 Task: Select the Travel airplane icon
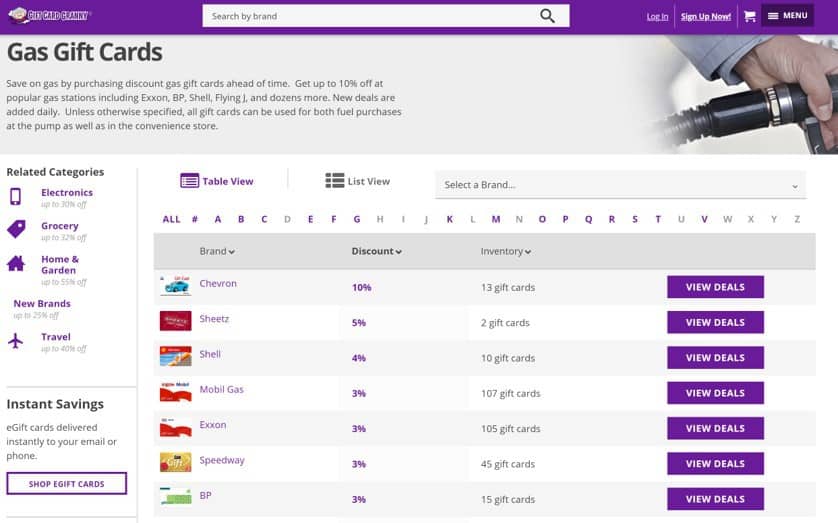[16, 341]
